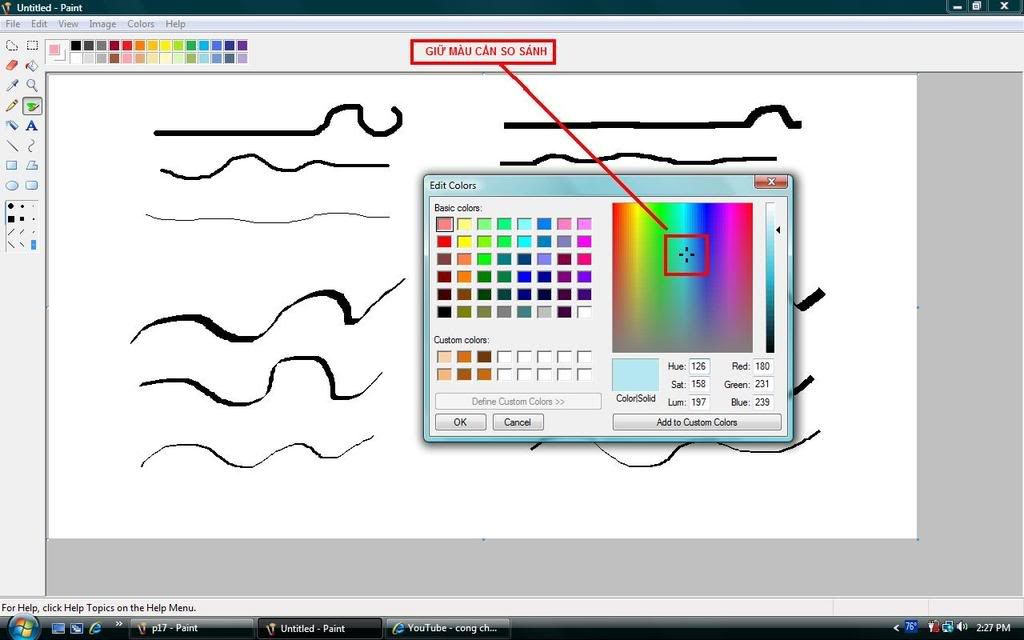Click the Lum value field
This screenshot has width=1024, height=640.
(699, 402)
